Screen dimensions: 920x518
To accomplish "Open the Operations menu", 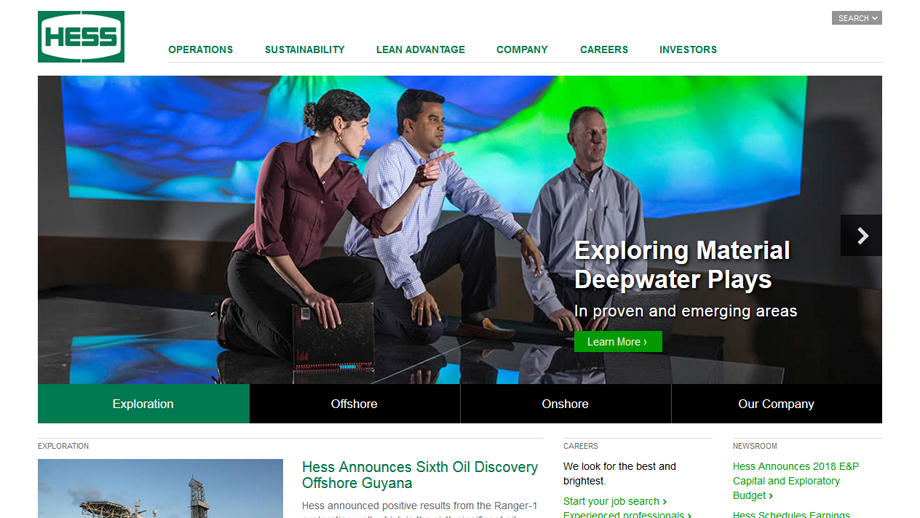I will 200,49.
